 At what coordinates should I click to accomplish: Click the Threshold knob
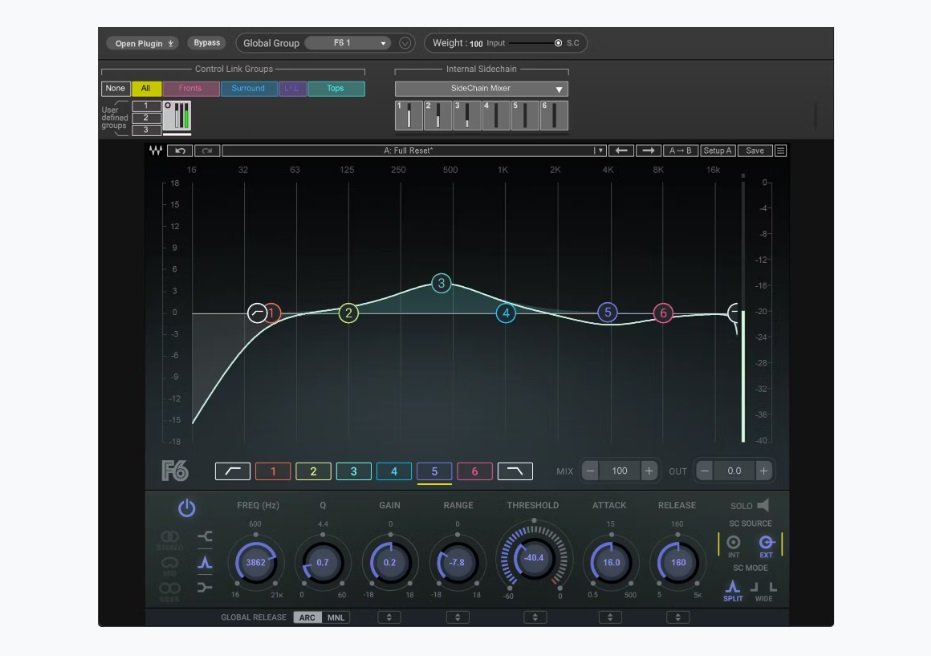(533, 558)
